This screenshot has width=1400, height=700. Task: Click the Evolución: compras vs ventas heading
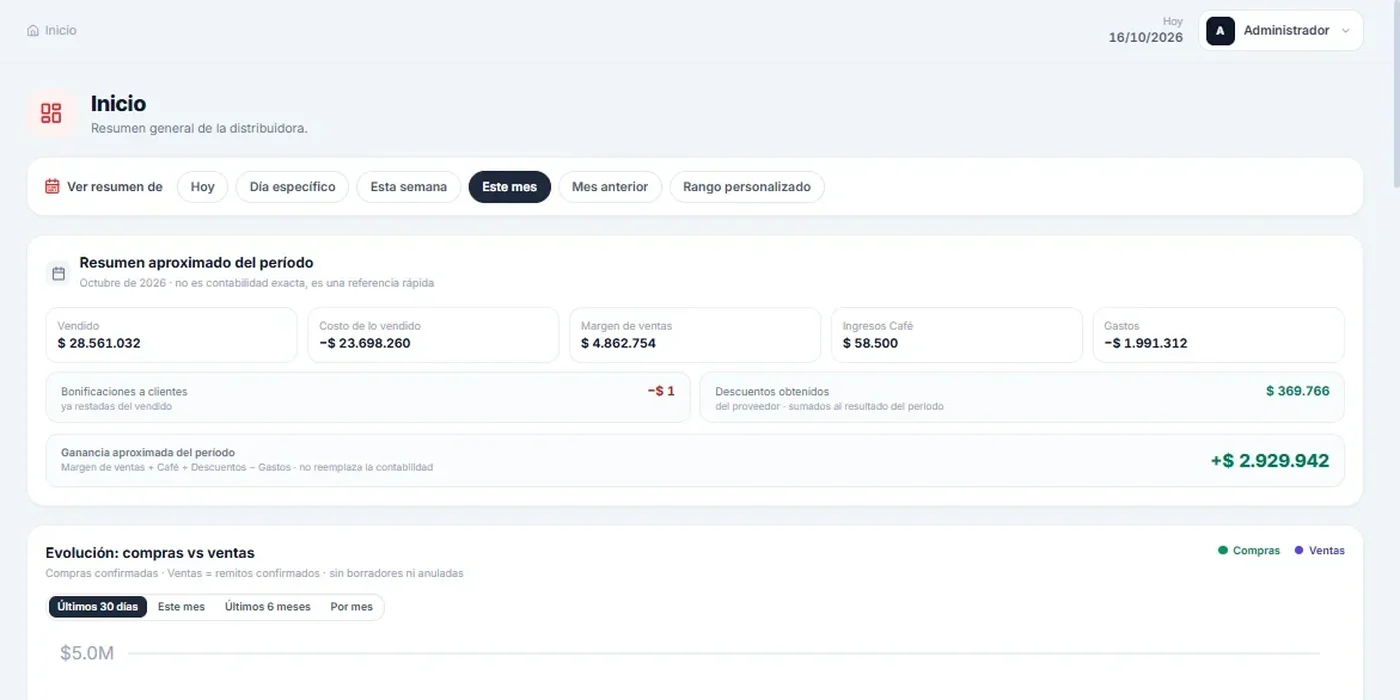click(150, 553)
